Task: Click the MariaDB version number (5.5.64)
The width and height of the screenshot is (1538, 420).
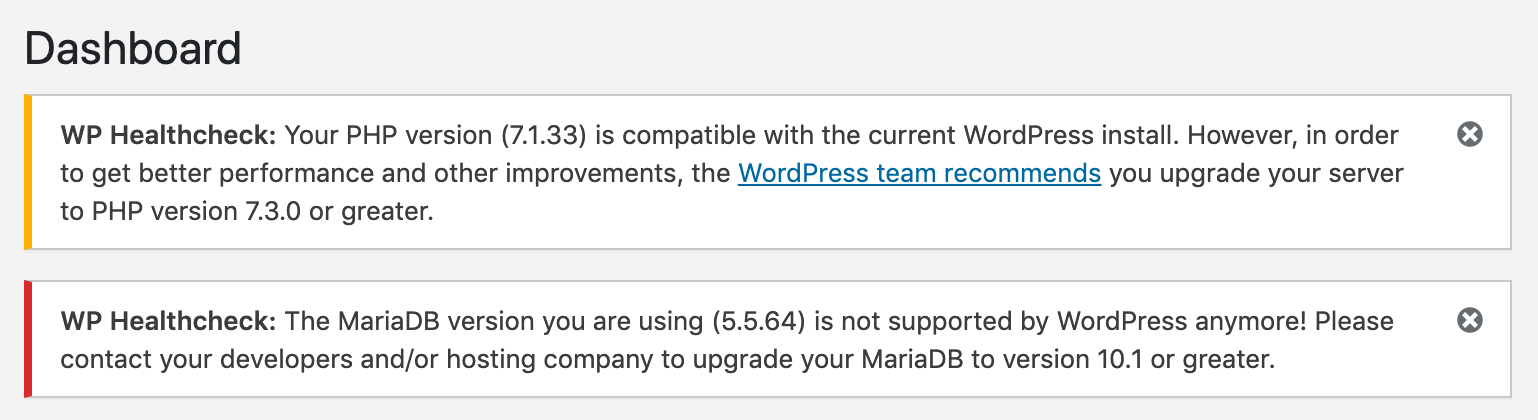Action: click(x=763, y=321)
